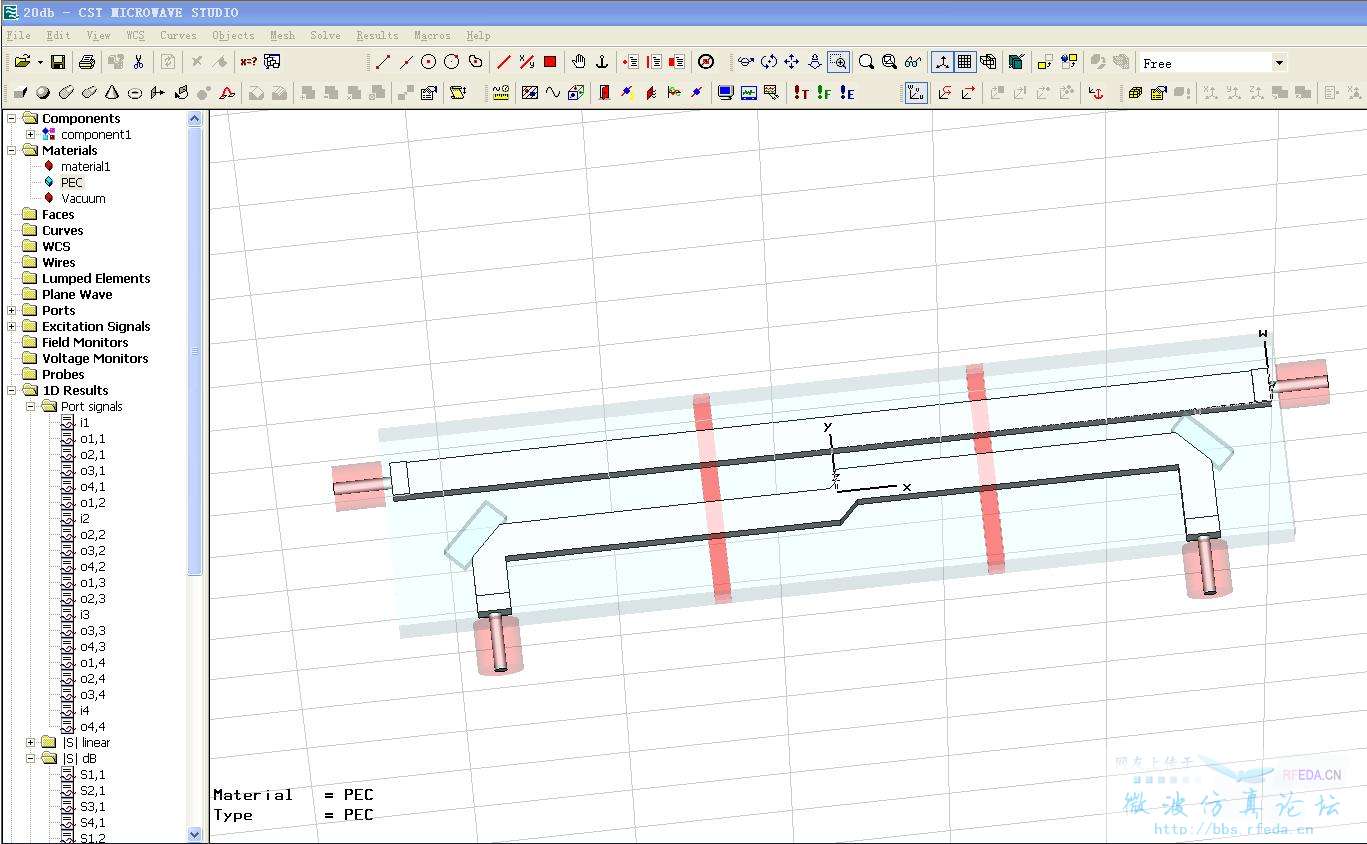Collapse the Port signals folder
The image size is (1367, 844).
[x=30, y=406]
